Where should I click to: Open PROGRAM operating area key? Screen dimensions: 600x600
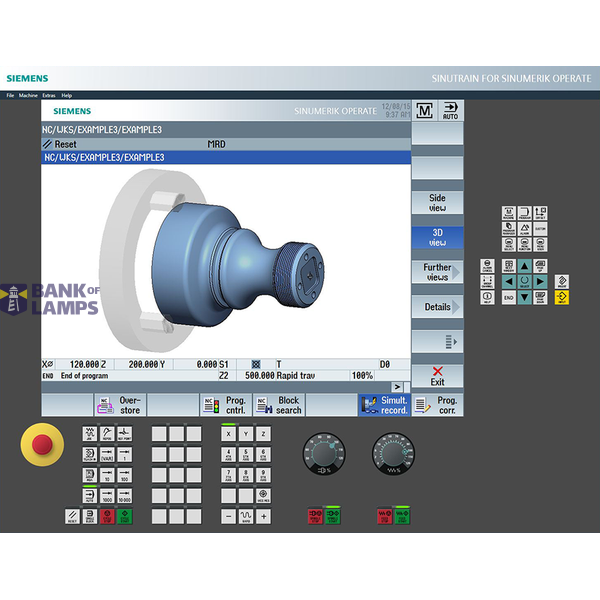(524, 213)
